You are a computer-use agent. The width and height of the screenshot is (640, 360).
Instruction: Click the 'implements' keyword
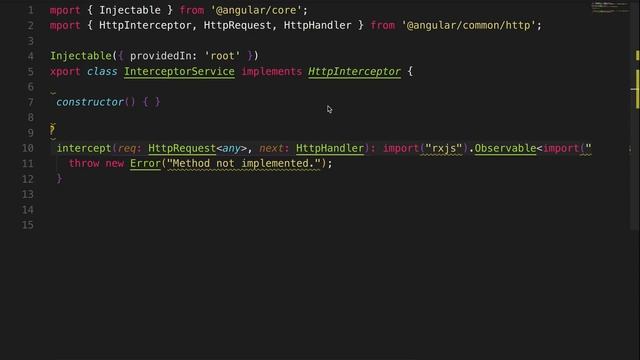pyautogui.click(x=271, y=71)
